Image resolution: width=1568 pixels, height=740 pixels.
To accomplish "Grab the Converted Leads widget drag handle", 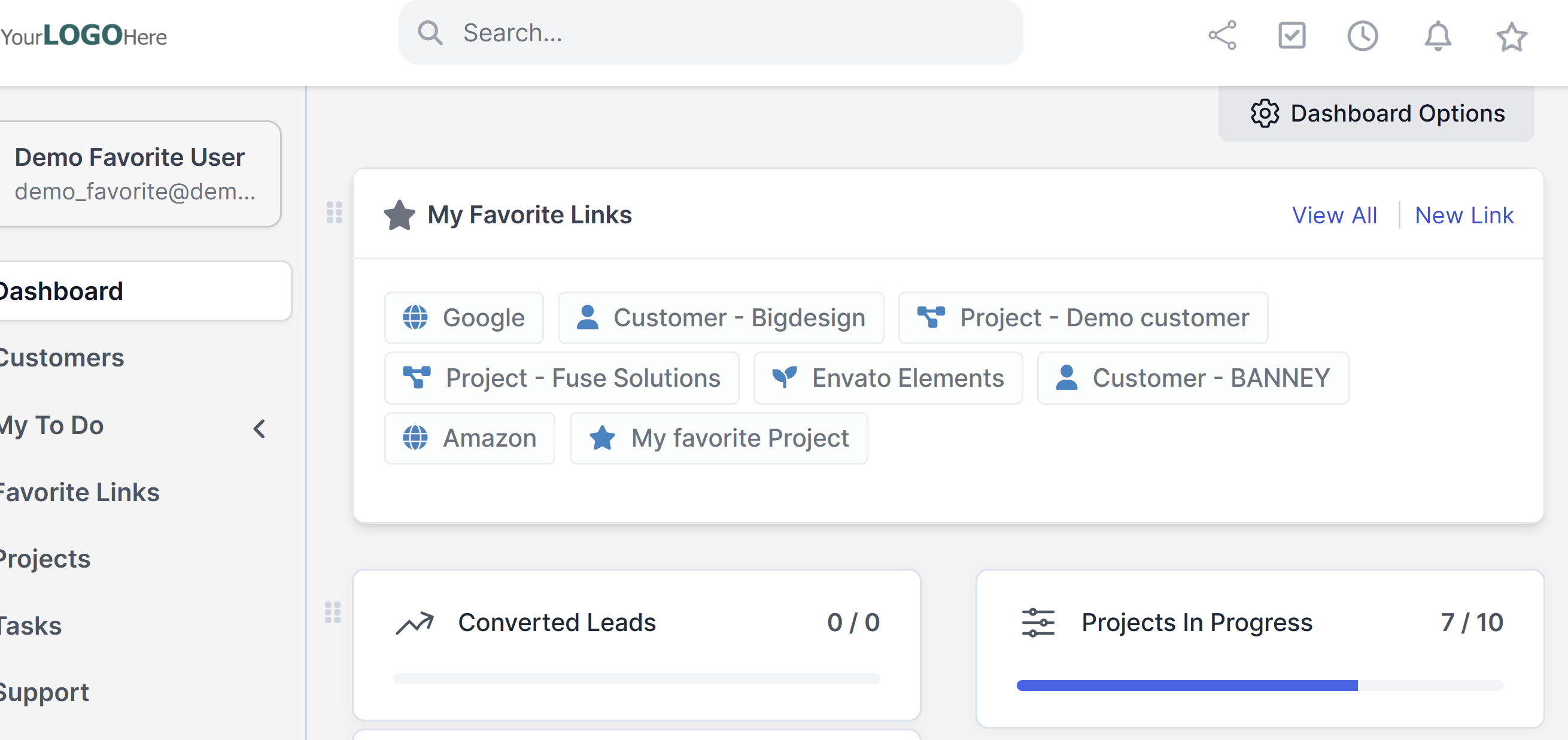I will 332,612.
